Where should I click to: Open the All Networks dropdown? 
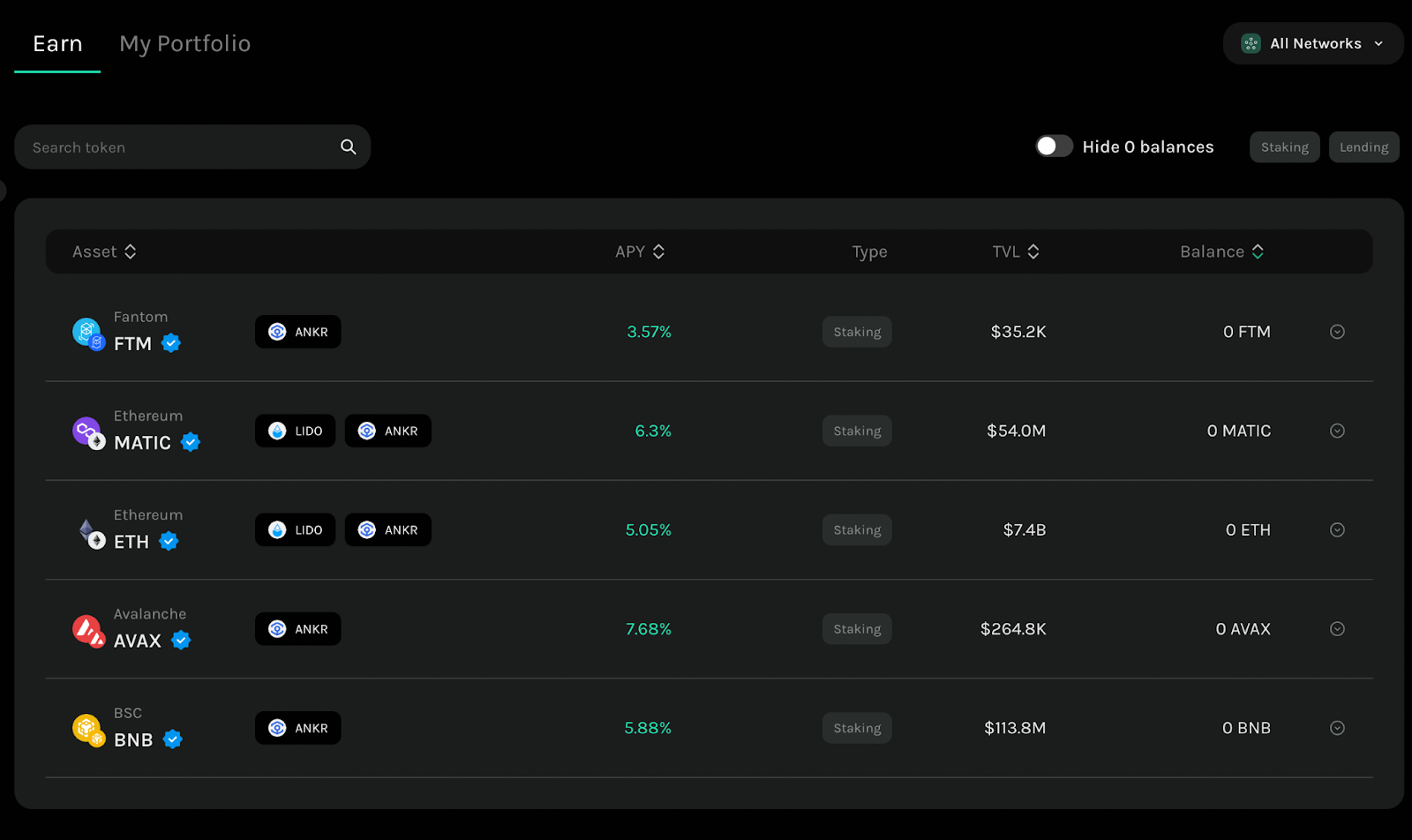point(1313,43)
